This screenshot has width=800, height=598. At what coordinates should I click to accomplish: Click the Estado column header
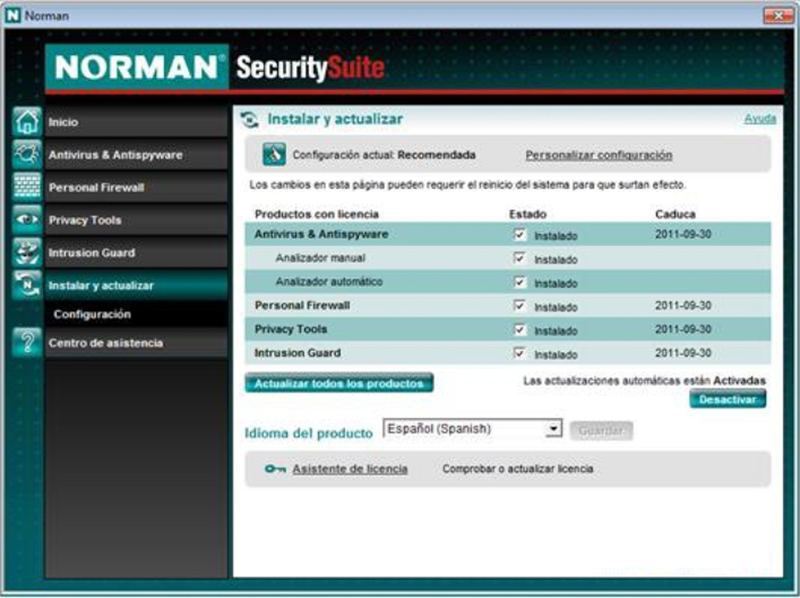pyautogui.click(x=528, y=214)
